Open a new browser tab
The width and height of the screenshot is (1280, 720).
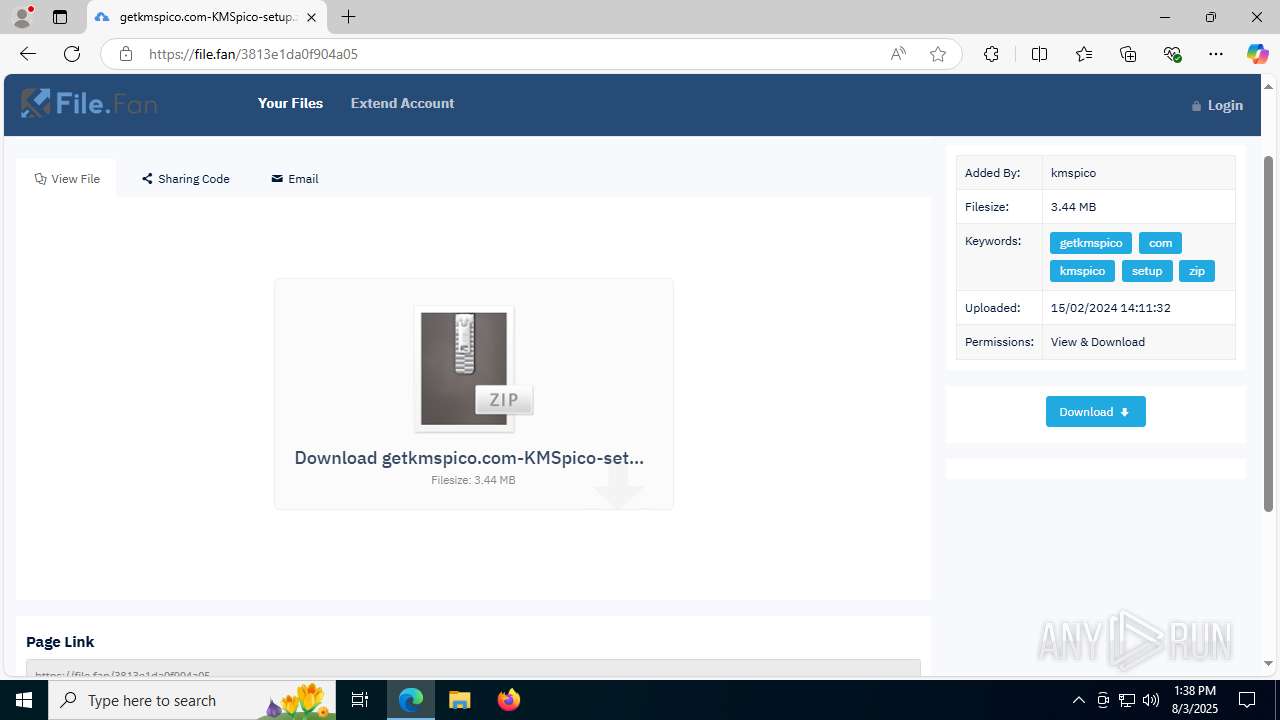pyautogui.click(x=348, y=17)
